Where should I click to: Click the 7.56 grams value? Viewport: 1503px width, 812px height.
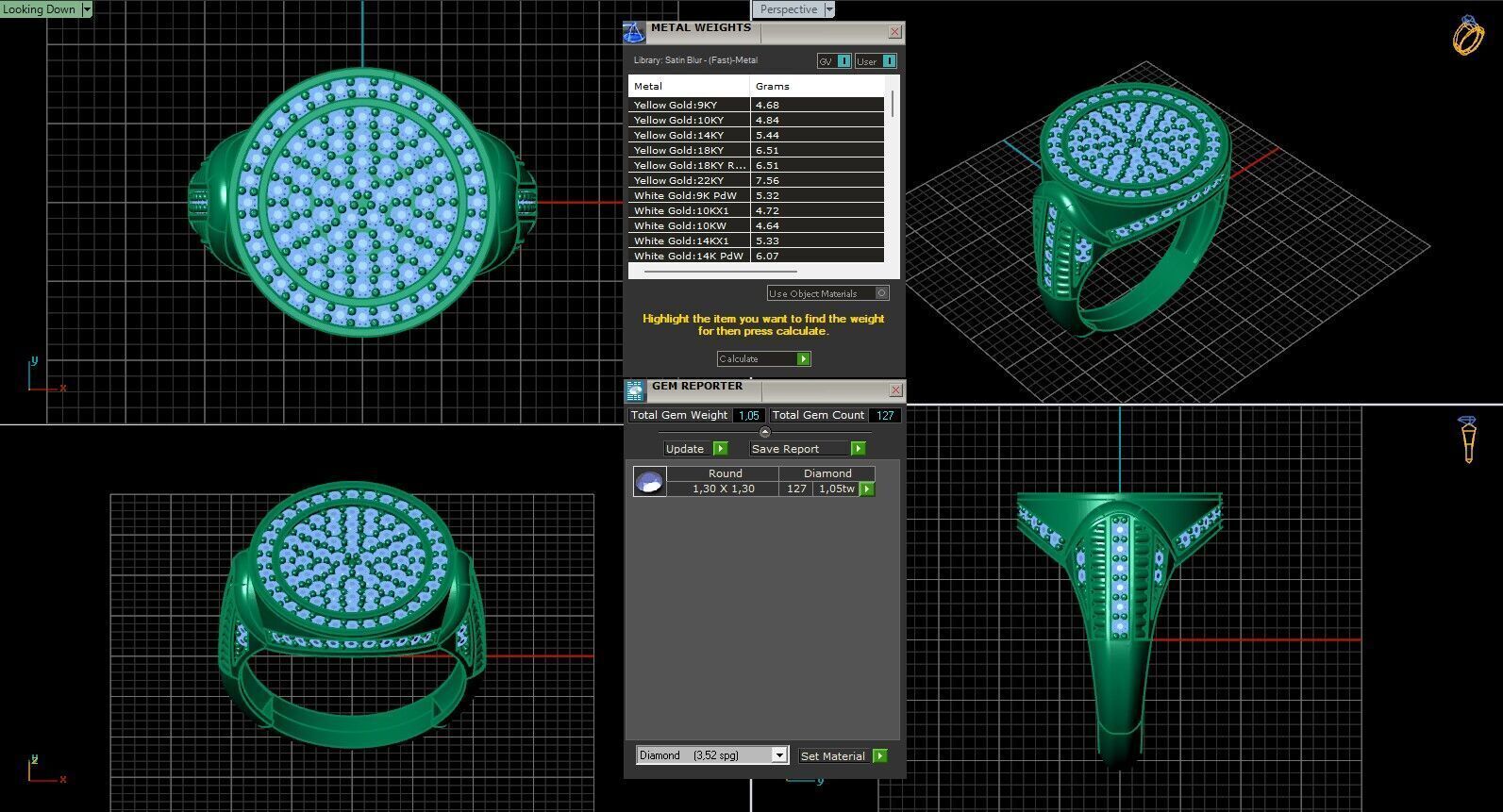[x=767, y=180]
